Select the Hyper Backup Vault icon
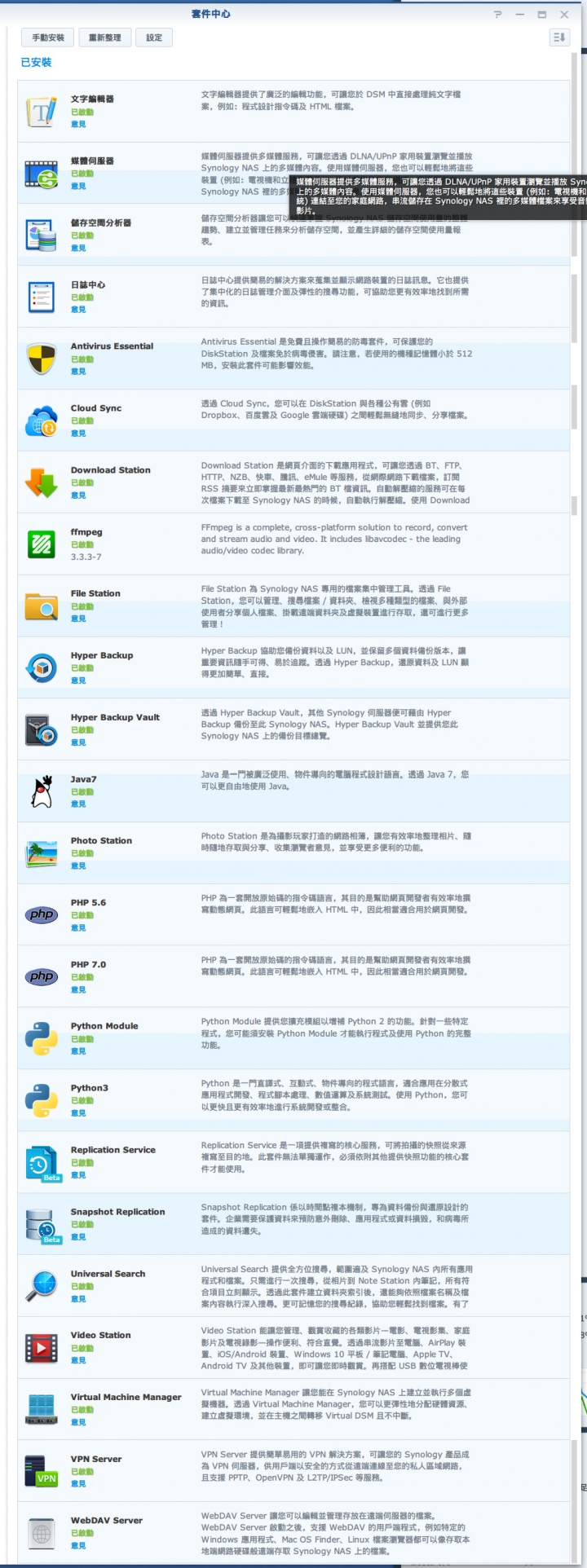587x1568 pixels. pos(41,730)
